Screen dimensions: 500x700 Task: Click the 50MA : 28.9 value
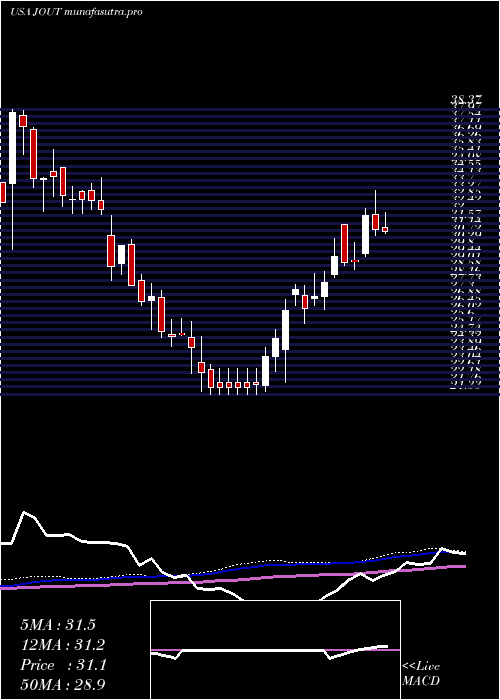pyautogui.click(x=63, y=685)
